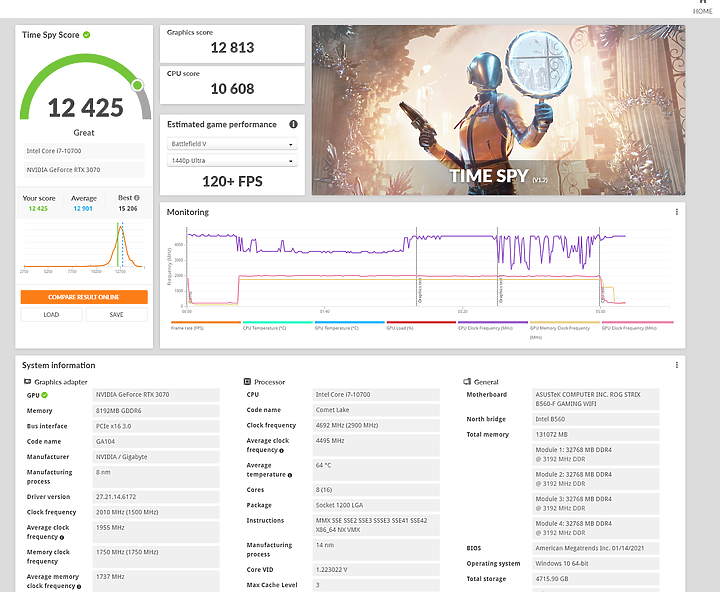The width and height of the screenshot is (720, 592).
Task: Toggle the CPU Clock Frequency legend series
Action: pos(493,325)
